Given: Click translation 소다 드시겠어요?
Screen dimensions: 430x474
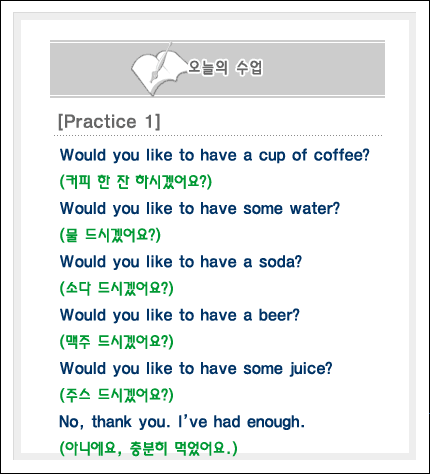Looking at the screenshot, I should pos(116,288).
